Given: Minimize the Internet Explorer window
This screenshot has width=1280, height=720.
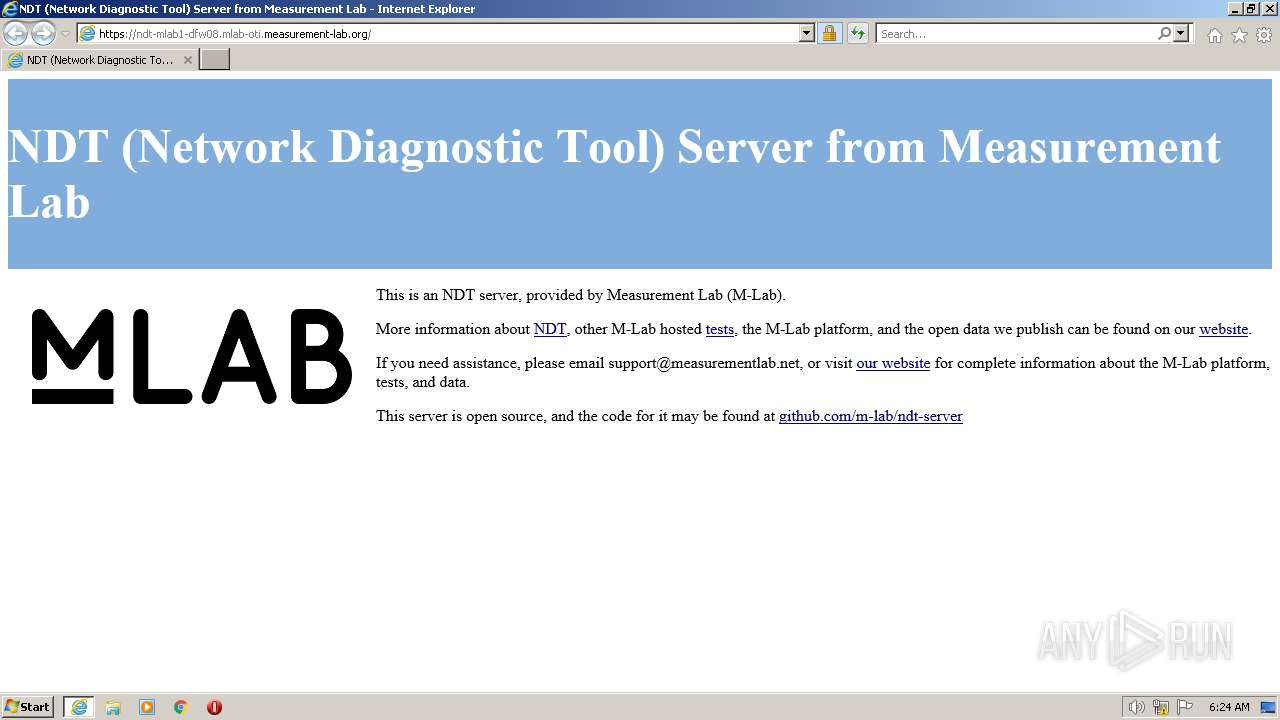Looking at the screenshot, I should tap(1236, 8).
